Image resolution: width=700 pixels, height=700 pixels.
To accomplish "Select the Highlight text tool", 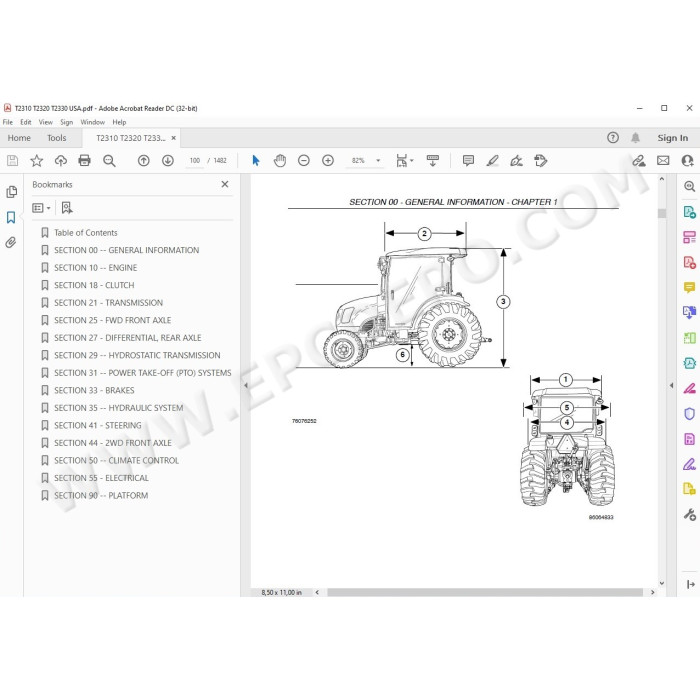I will pos(492,161).
